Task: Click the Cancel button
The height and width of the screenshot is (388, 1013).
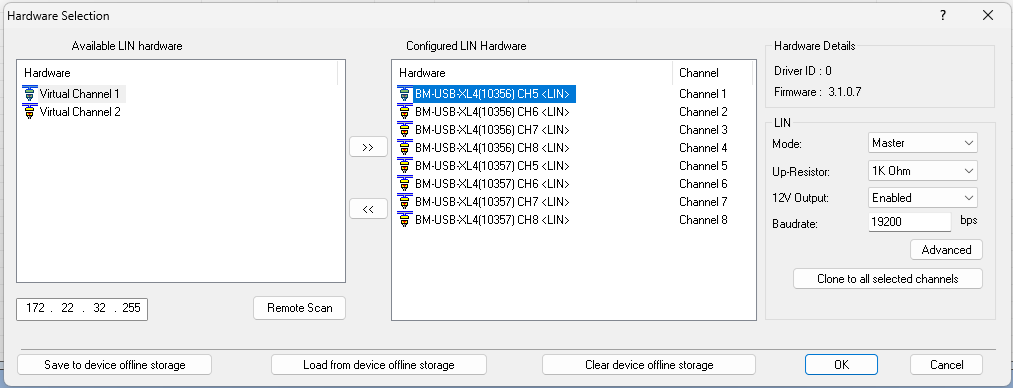Action: click(x=946, y=365)
